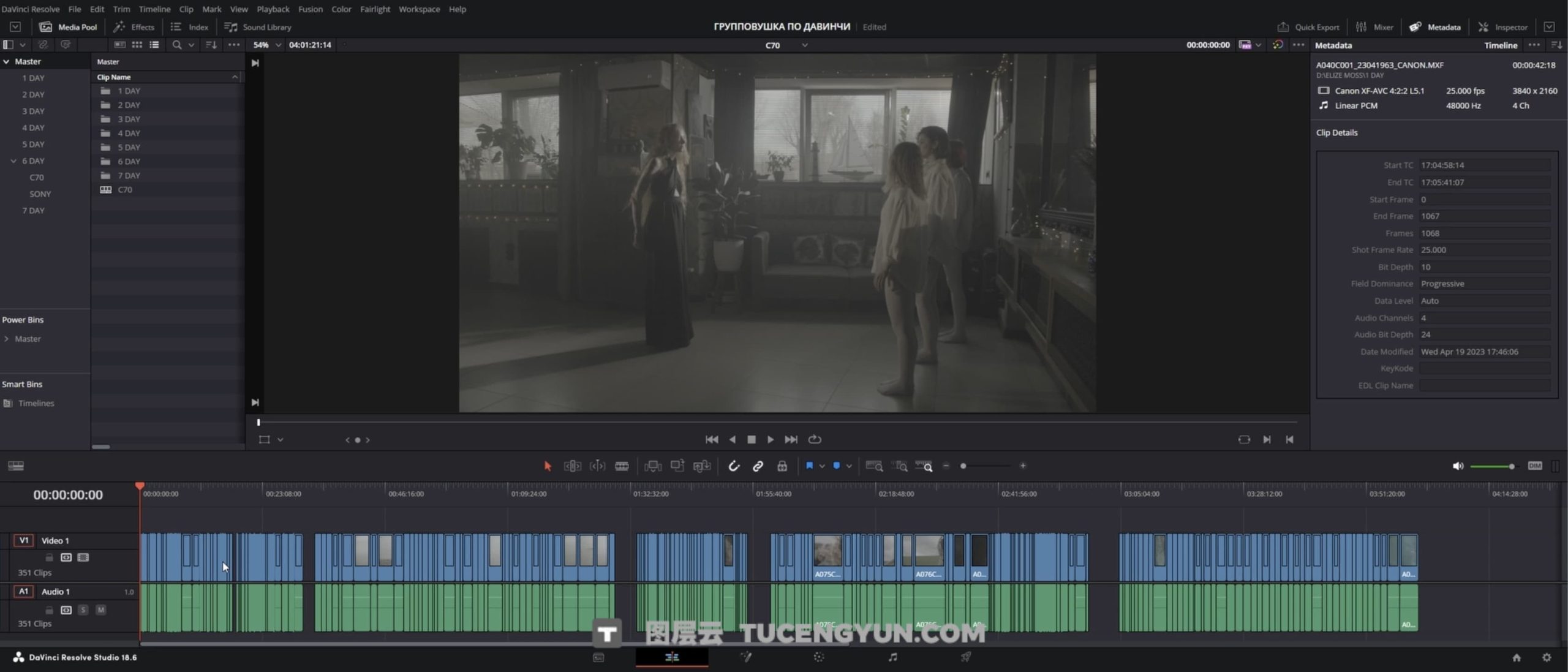The height and width of the screenshot is (672, 1568).
Task: Click the Trim edit mode icon
Action: click(572, 466)
